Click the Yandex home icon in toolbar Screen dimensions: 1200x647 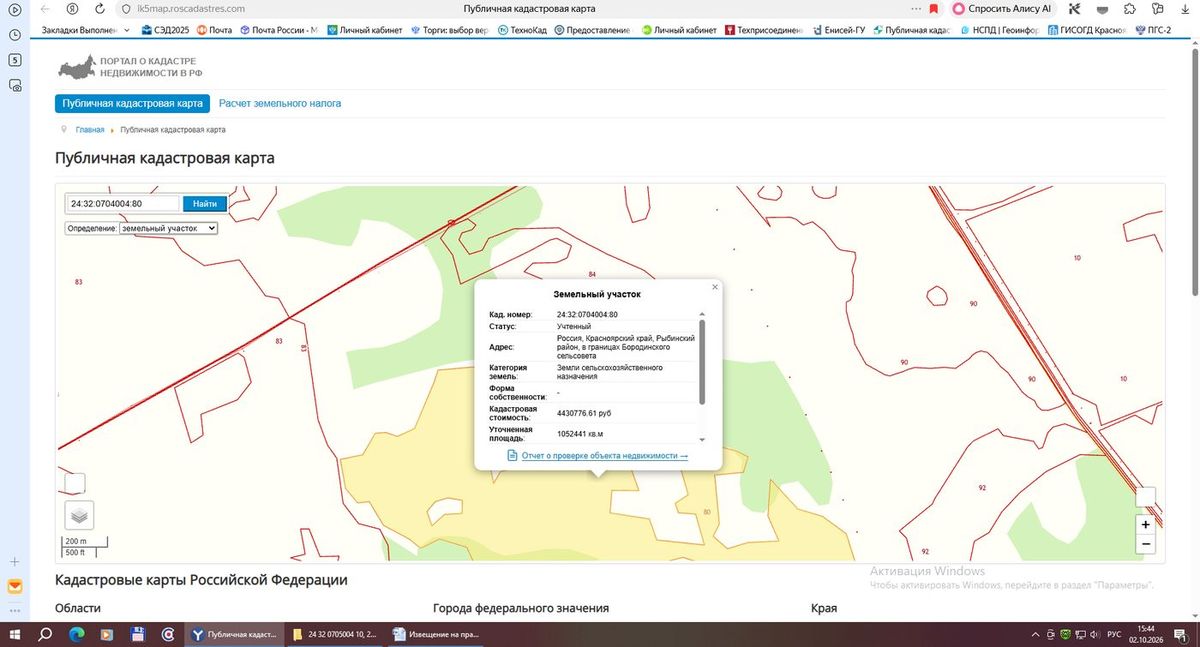(x=71, y=8)
